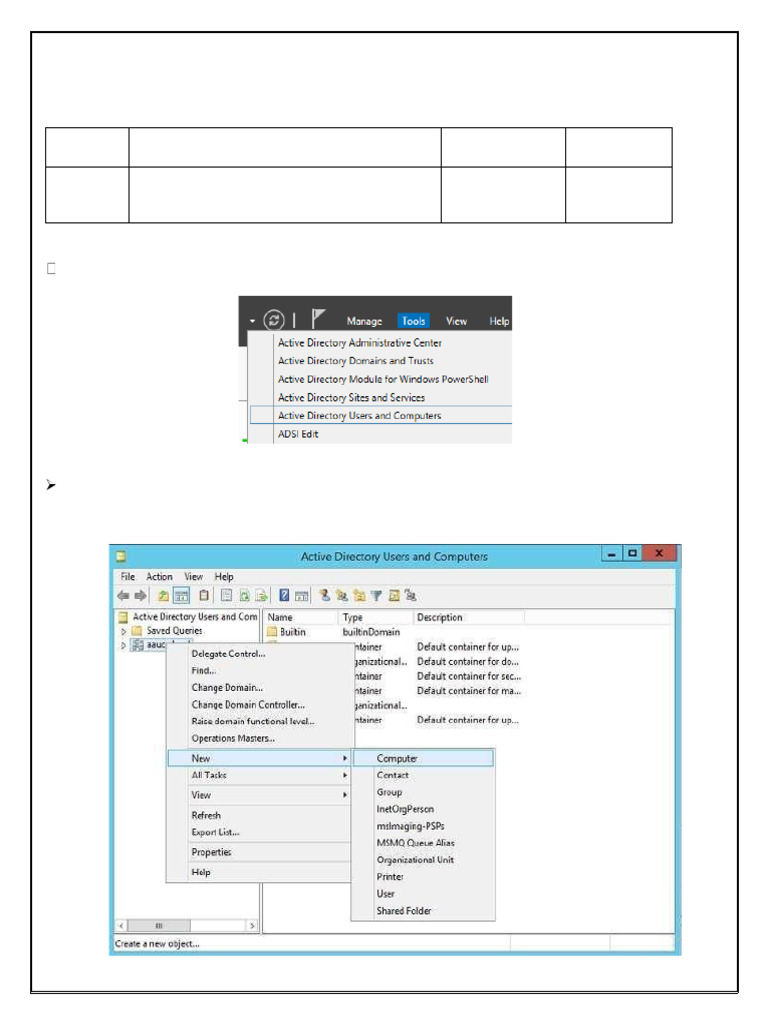768x1024 pixels.
Task: Open the Action menu in ADUC window
Action: coord(159,577)
